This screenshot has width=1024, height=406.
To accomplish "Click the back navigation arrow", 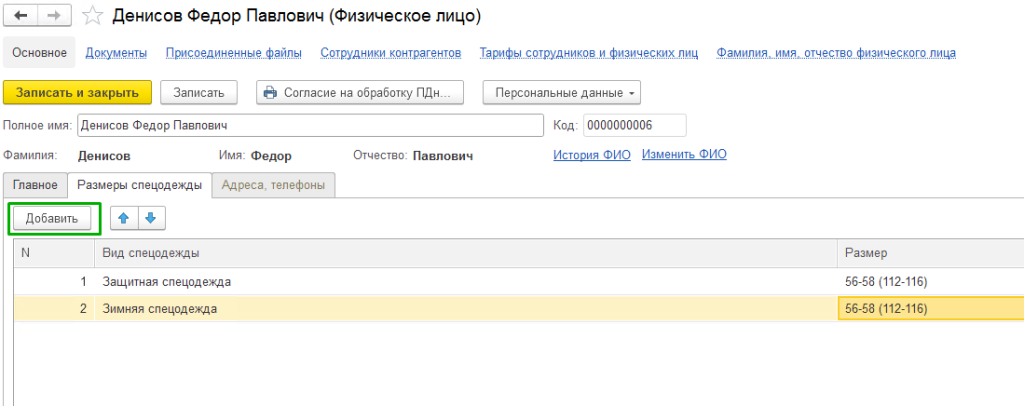I will [x=22, y=17].
